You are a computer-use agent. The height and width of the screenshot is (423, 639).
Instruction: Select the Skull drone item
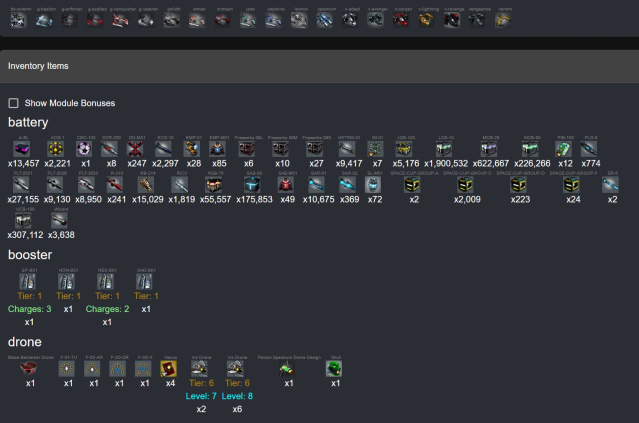[x=335, y=369]
